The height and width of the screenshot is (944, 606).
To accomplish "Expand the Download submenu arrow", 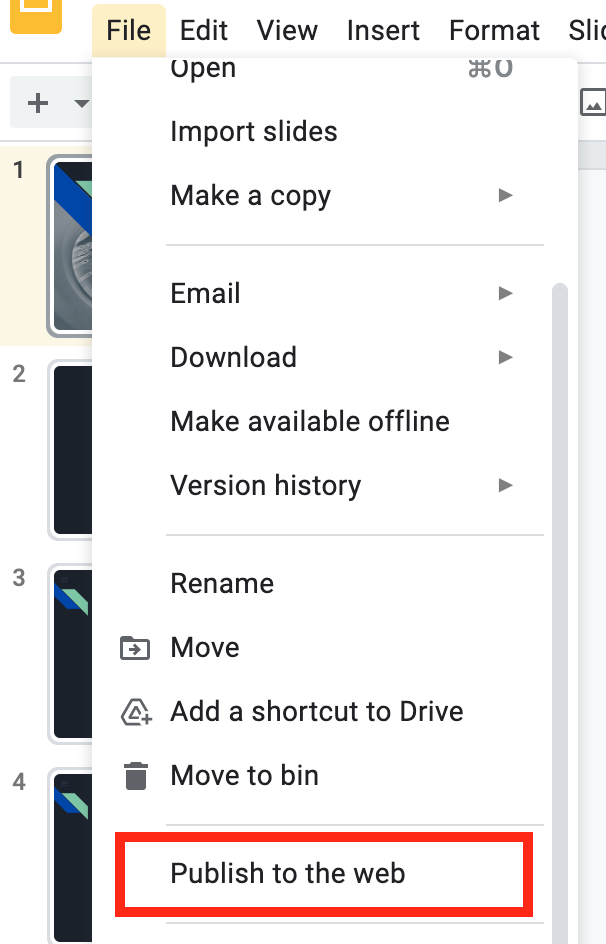I will point(506,357).
